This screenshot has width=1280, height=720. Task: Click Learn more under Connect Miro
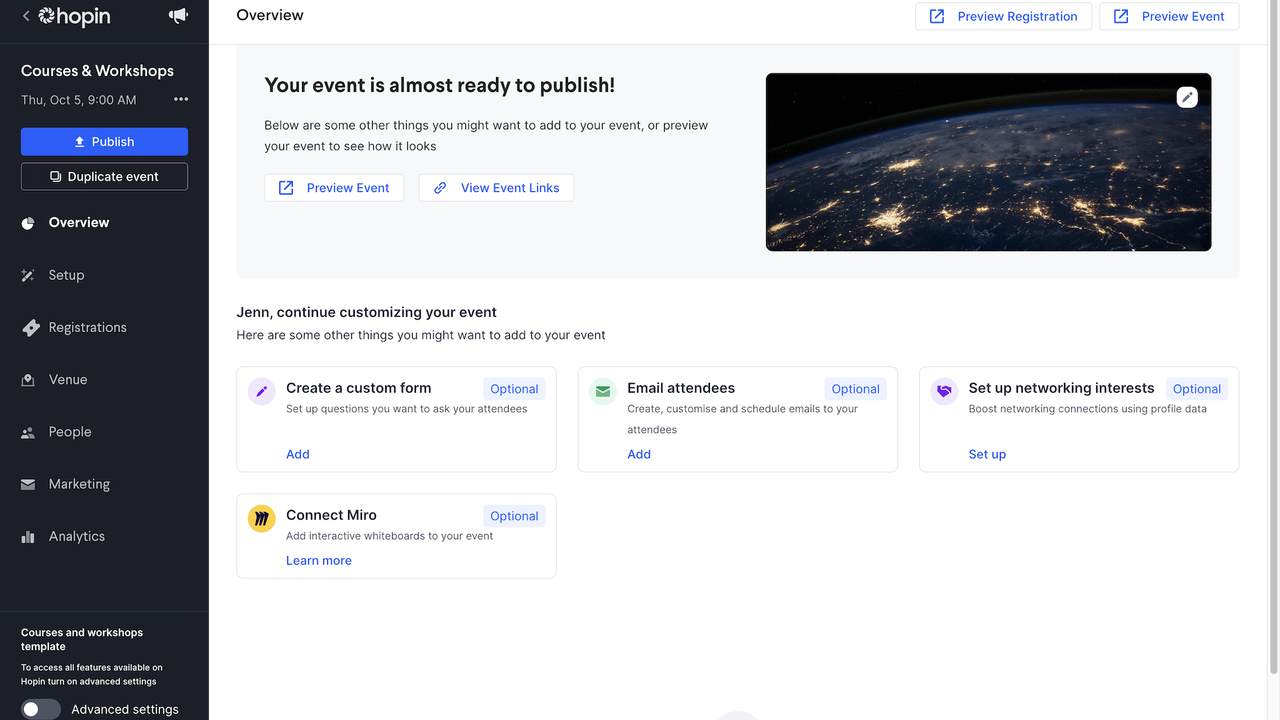click(319, 561)
